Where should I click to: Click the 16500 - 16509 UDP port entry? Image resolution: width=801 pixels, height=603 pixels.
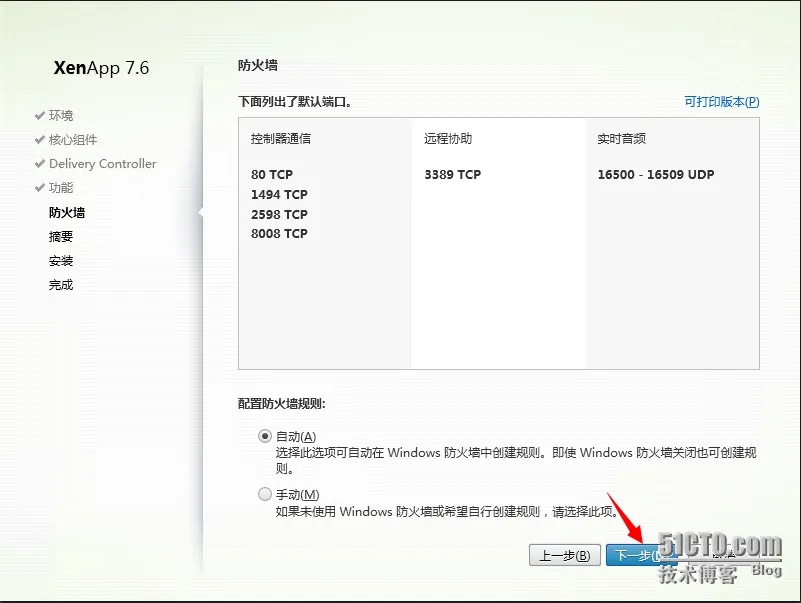(656, 175)
